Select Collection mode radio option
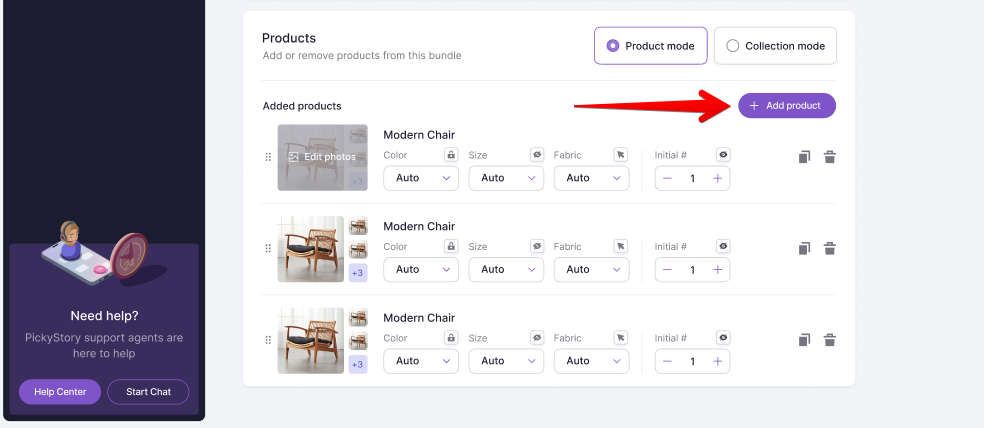This screenshot has width=984, height=428. click(x=775, y=46)
